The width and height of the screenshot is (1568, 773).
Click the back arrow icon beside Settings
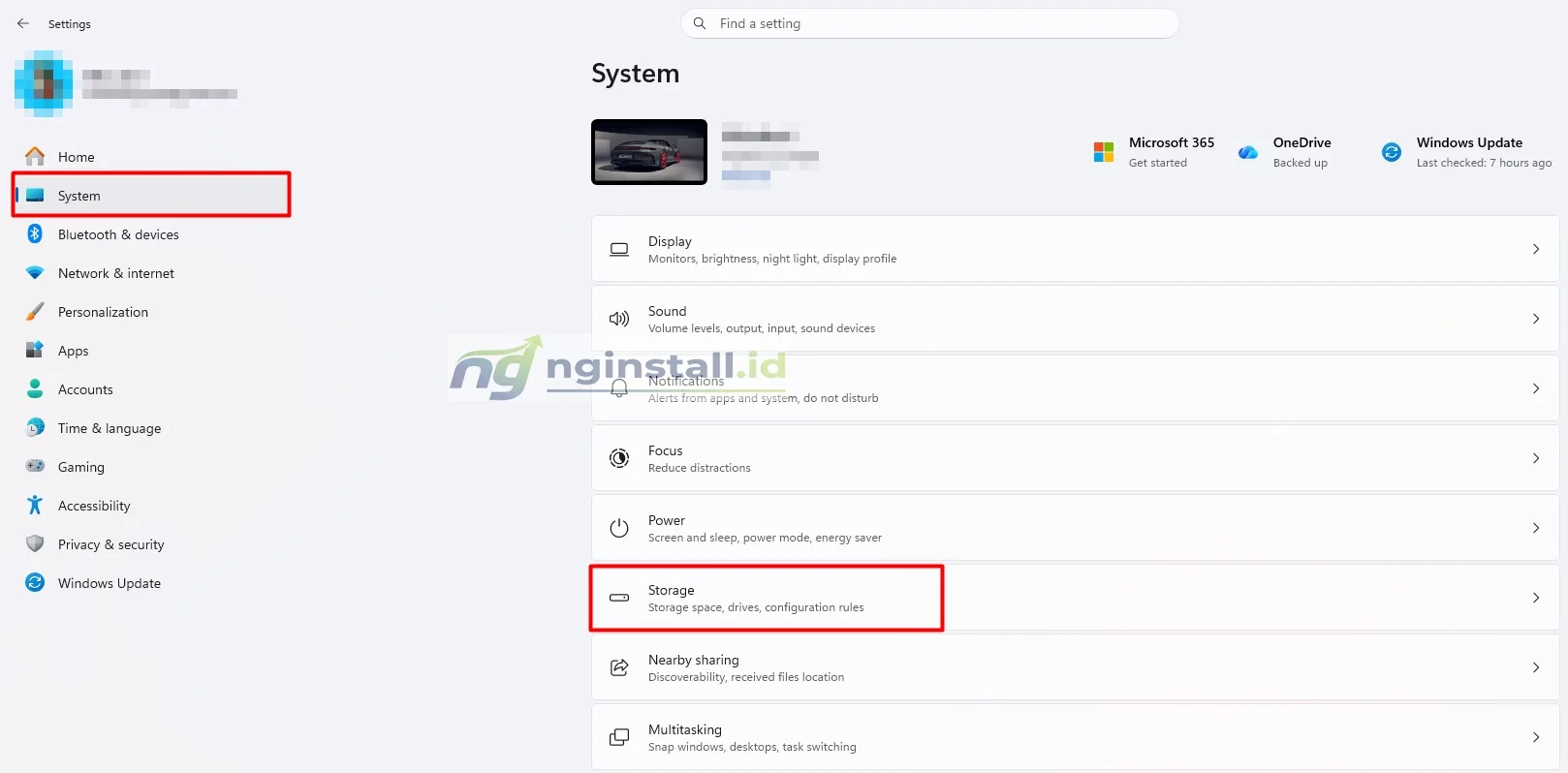coord(23,23)
